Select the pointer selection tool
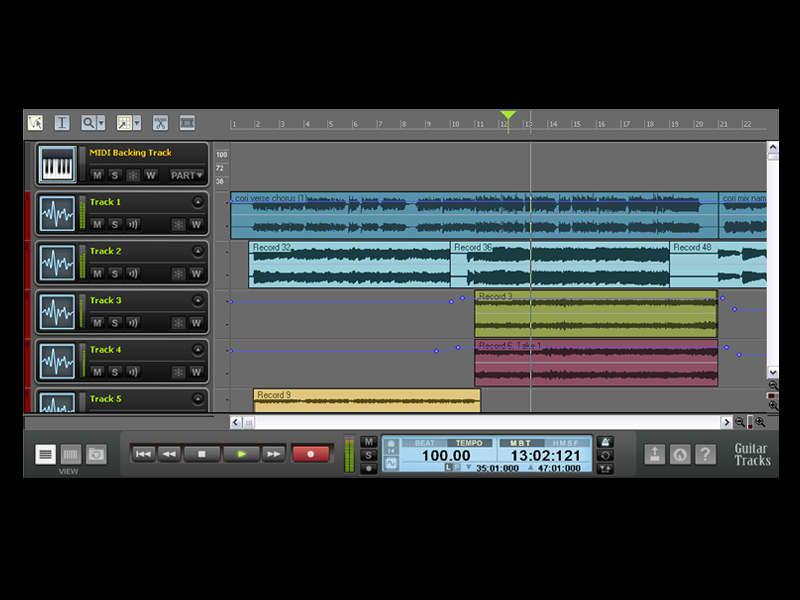Viewport: 800px width, 600px height. (x=35, y=123)
